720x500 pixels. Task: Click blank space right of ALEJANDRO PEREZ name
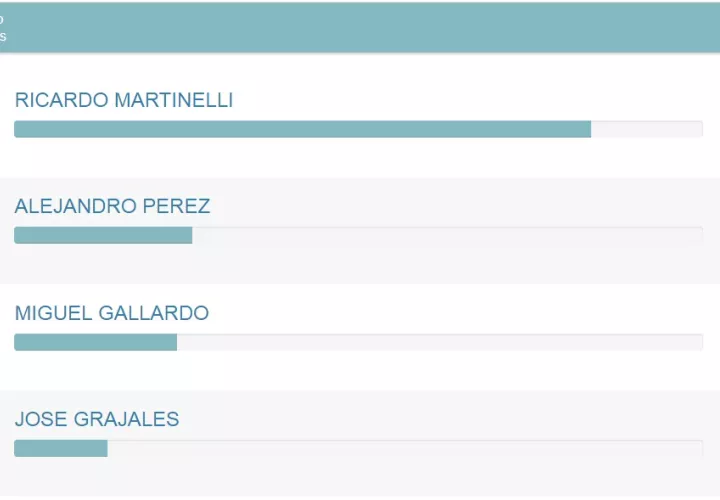click(x=460, y=206)
